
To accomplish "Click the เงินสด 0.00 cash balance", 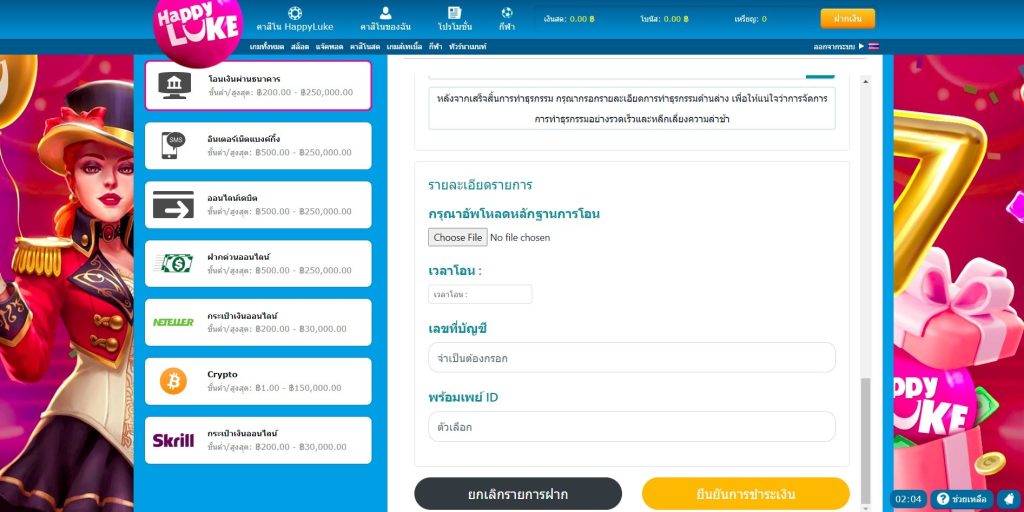I will [x=569, y=19].
